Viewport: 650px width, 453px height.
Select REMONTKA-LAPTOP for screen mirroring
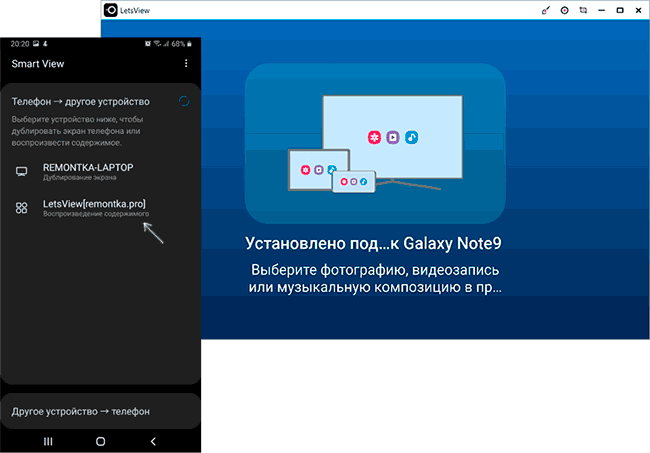pyautogui.click(x=101, y=172)
